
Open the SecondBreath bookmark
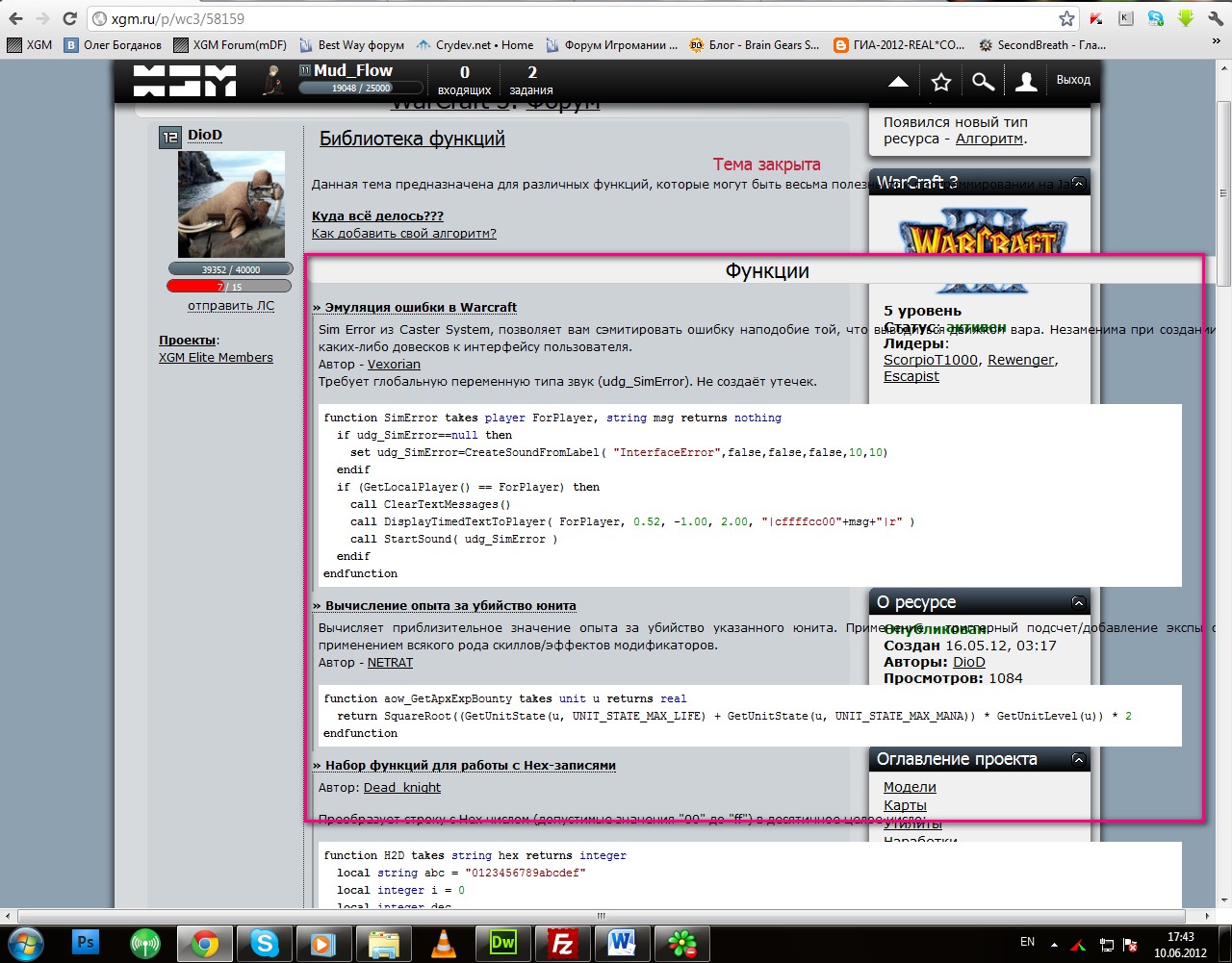click(x=1041, y=44)
